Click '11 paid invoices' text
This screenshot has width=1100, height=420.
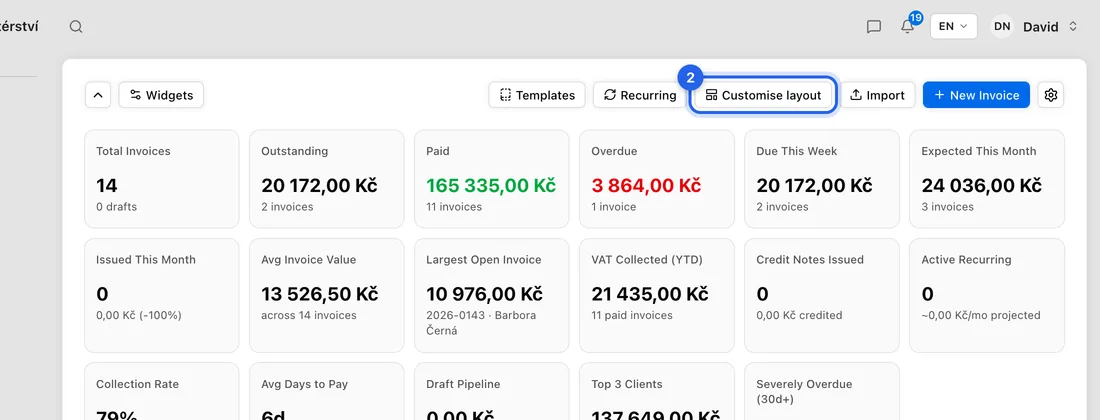631,316
